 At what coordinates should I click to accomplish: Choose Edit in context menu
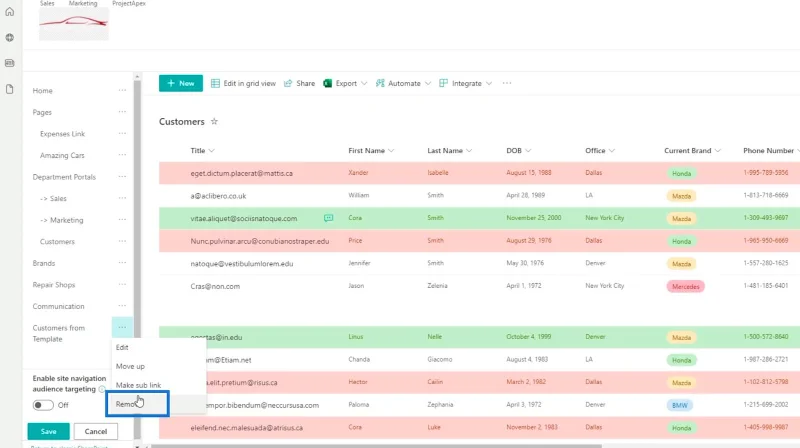pyautogui.click(x=159, y=347)
